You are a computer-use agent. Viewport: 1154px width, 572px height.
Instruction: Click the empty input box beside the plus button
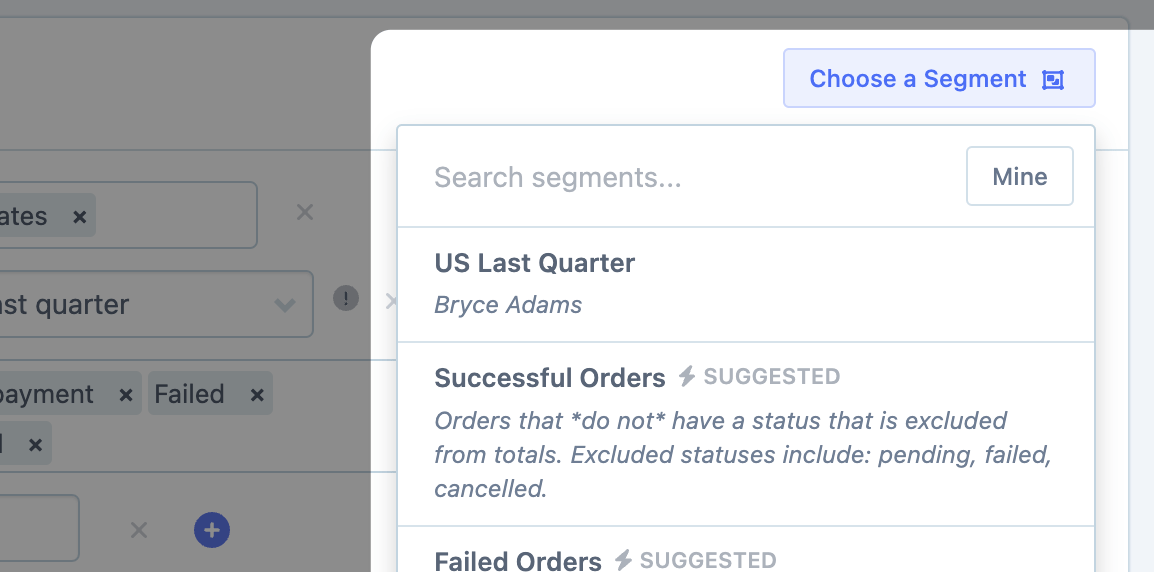tap(40, 527)
